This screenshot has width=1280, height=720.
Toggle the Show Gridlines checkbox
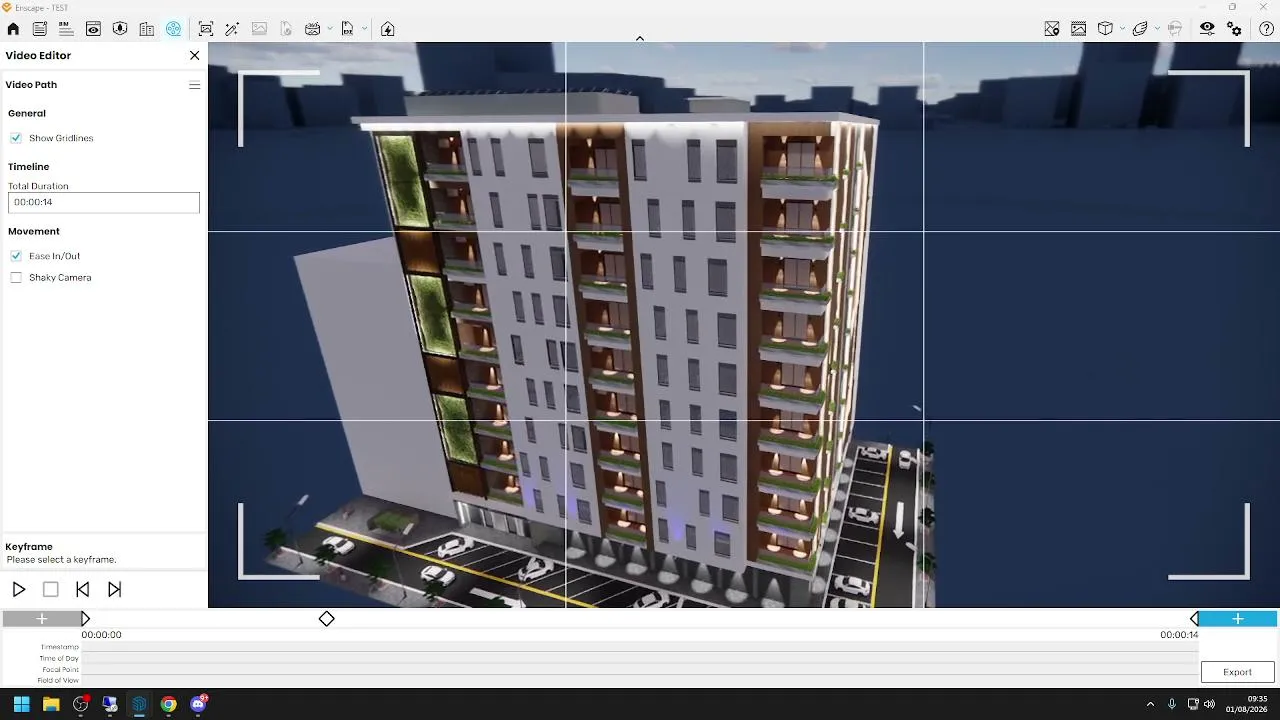tap(16, 138)
